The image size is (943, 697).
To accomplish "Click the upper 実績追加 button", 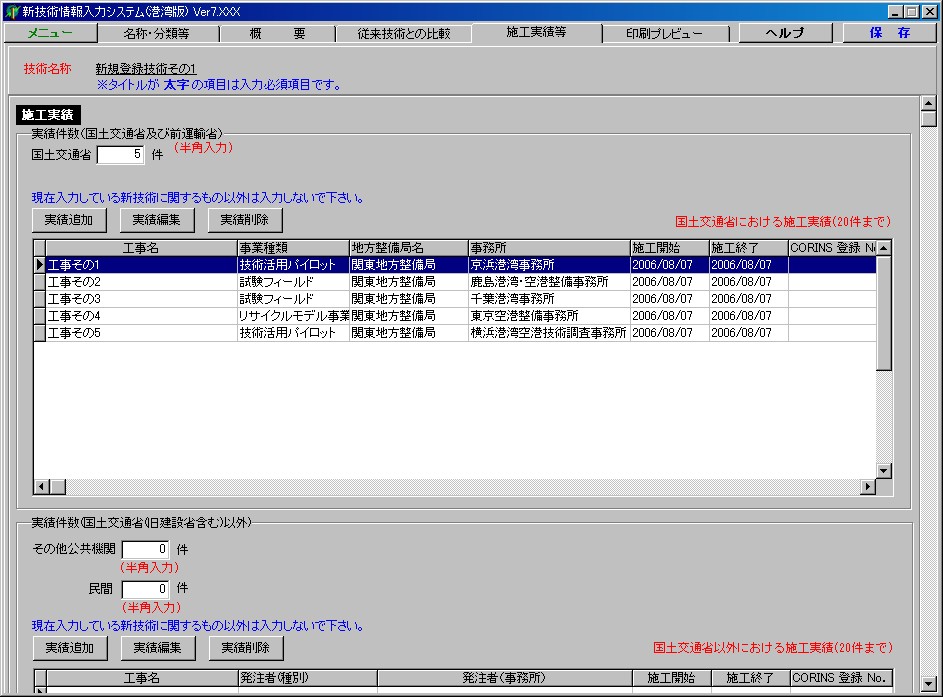I will pos(69,220).
